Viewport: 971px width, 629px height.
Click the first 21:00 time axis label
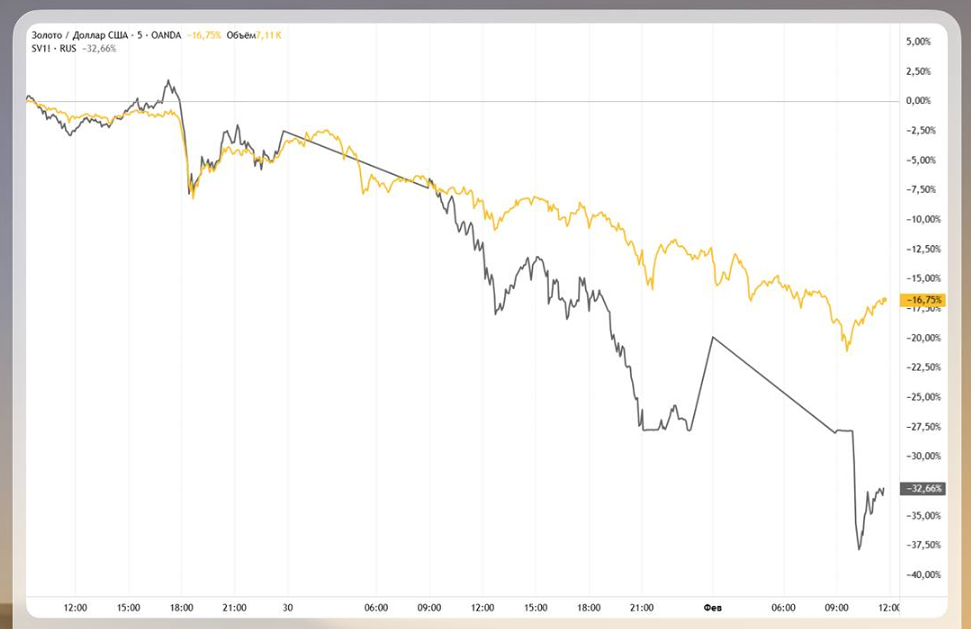click(234, 608)
